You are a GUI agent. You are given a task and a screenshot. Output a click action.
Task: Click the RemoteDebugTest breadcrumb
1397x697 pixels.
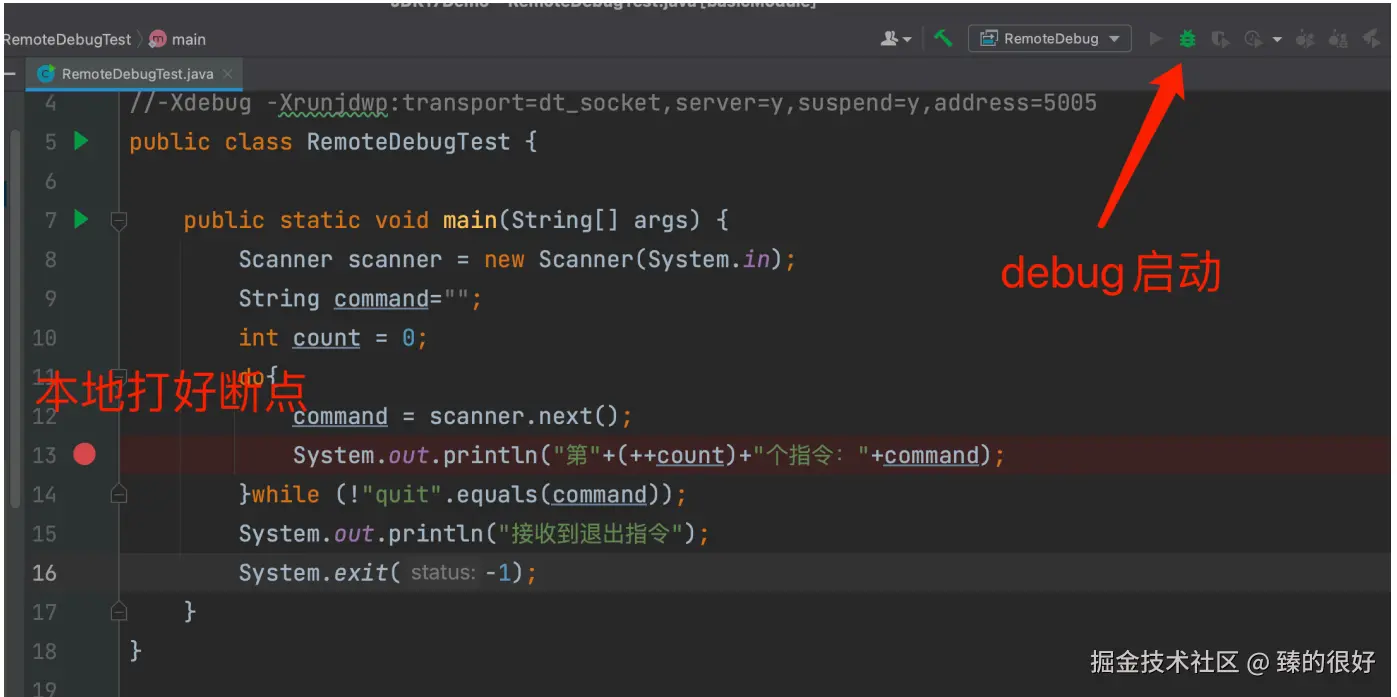coord(66,39)
